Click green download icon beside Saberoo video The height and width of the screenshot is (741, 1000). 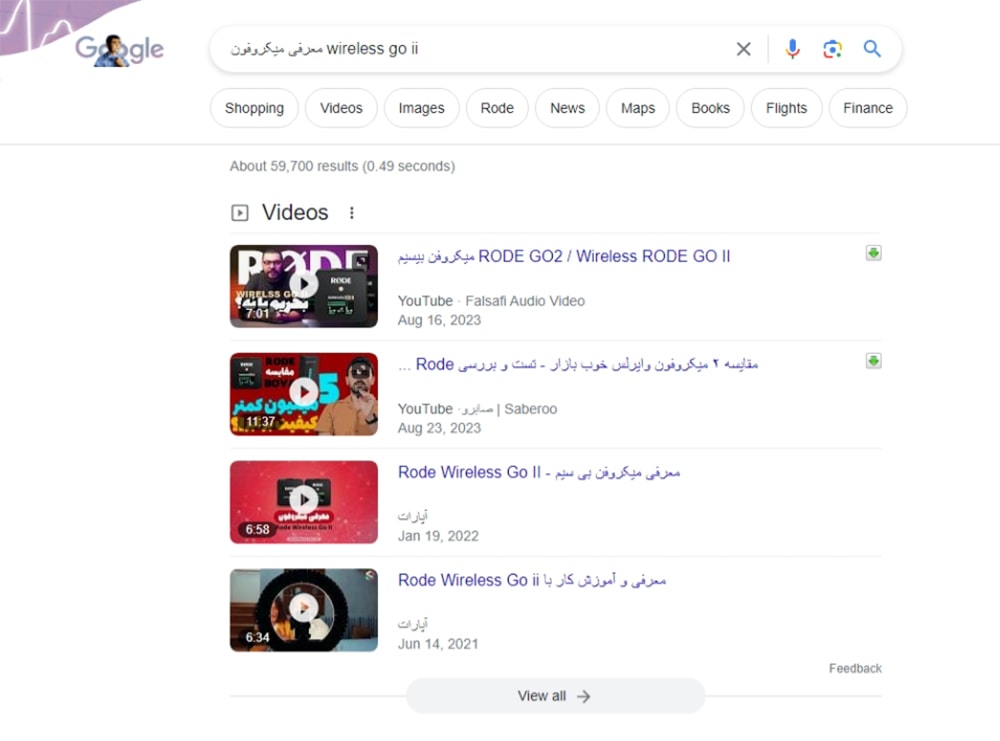pos(874,361)
